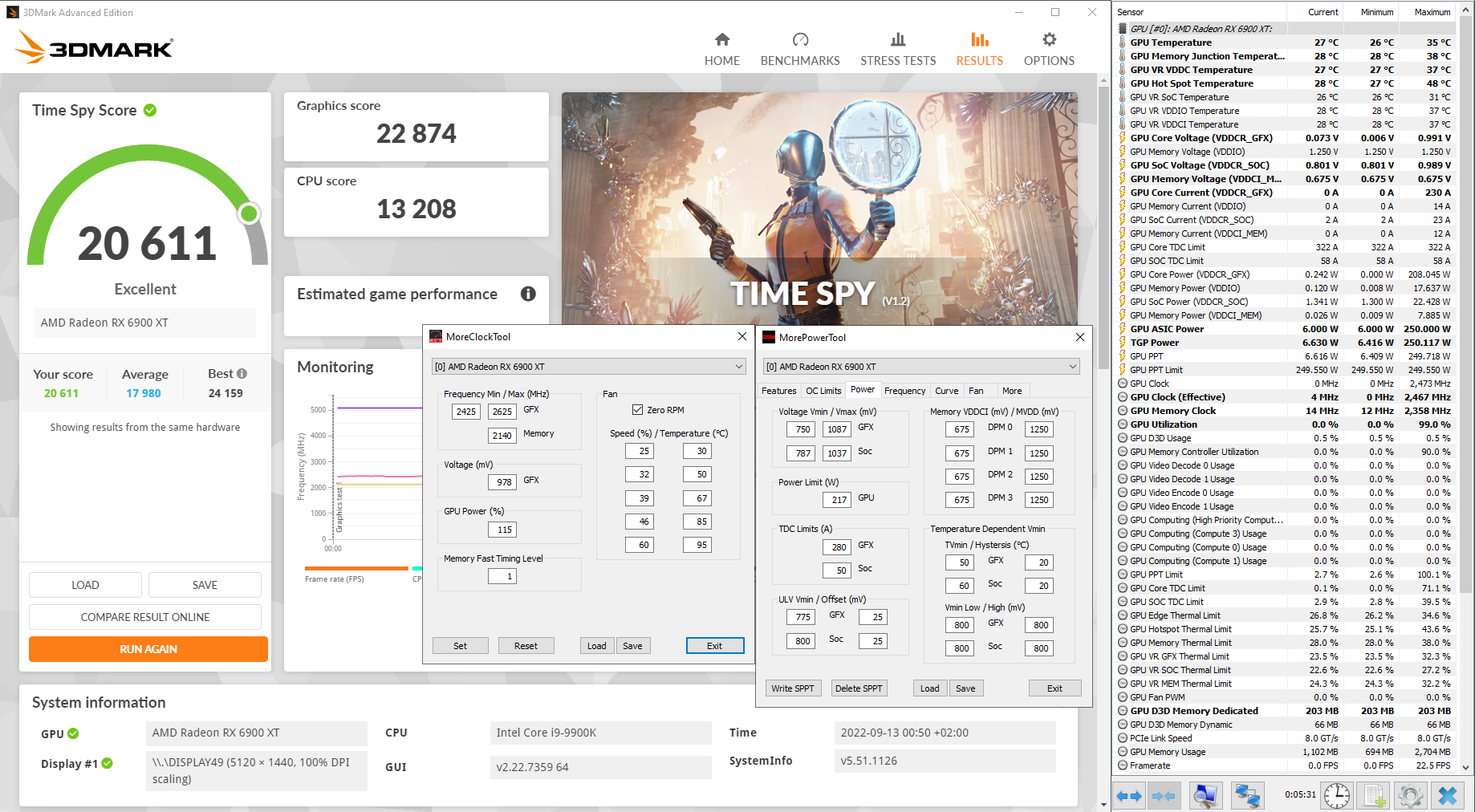Switch to the More tab
The image size is (1475, 812).
pos(1012,391)
